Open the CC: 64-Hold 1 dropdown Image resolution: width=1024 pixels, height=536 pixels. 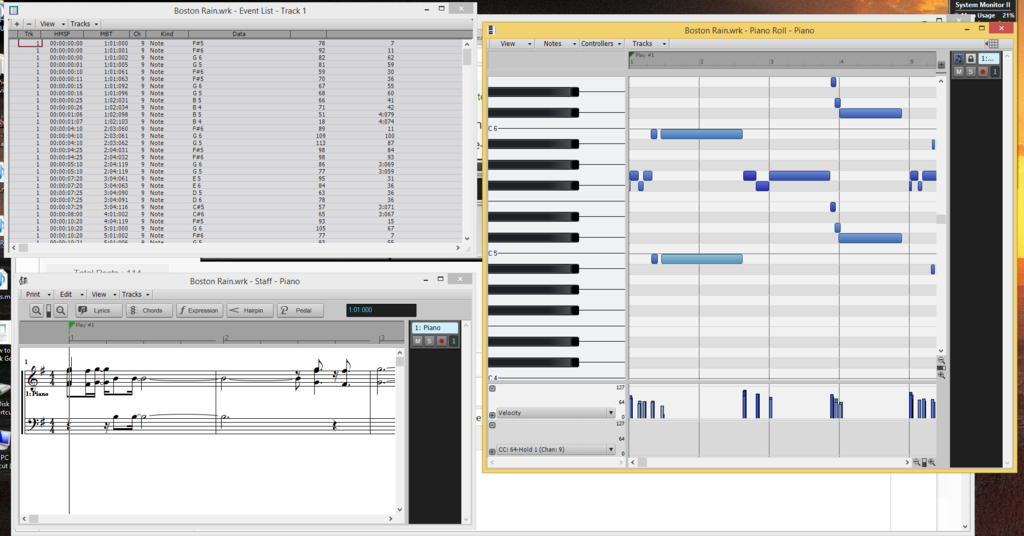tap(610, 450)
